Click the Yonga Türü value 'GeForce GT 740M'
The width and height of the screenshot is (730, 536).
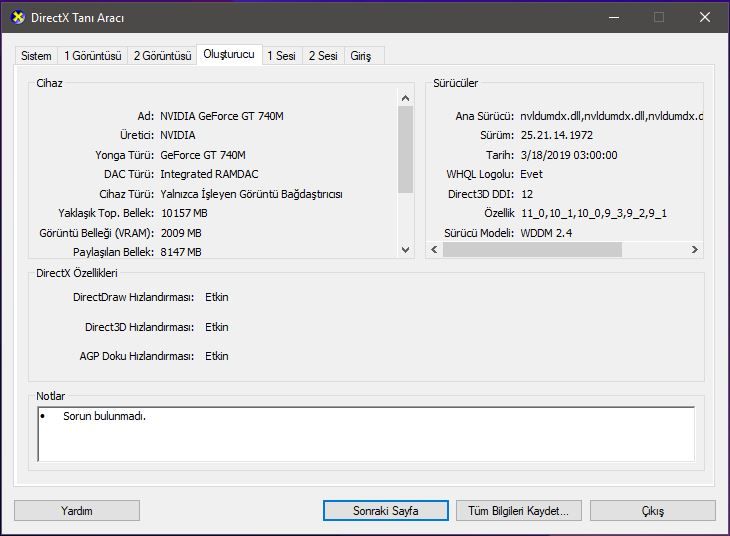point(203,155)
